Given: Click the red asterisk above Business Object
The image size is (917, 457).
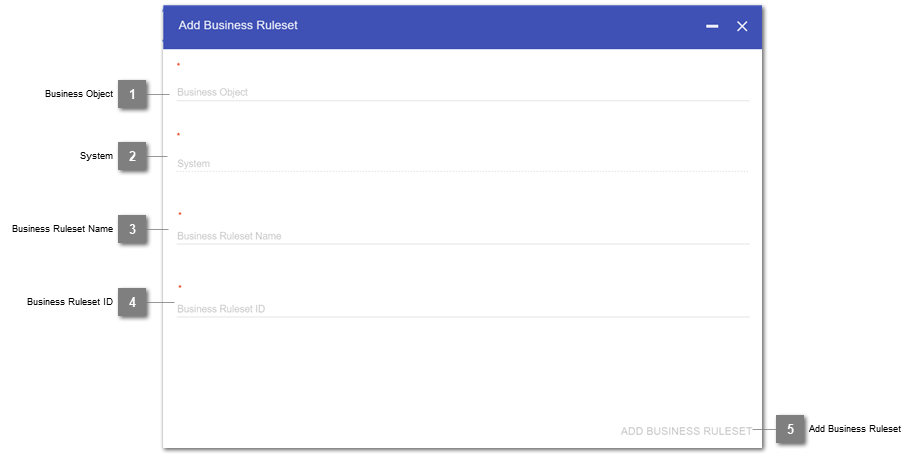Looking at the screenshot, I should tap(179, 65).
